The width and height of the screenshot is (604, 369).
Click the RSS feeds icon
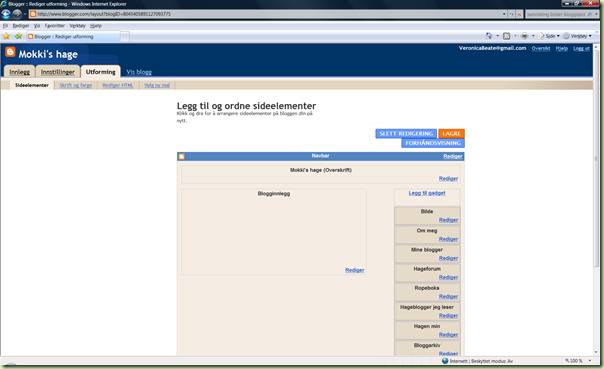coord(507,36)
